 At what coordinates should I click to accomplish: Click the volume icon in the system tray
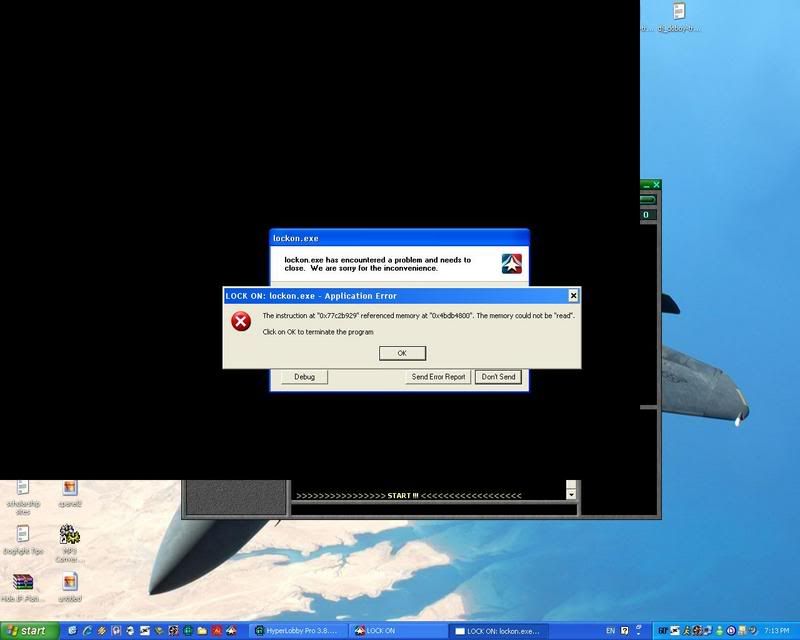click(x=751, y=631)
